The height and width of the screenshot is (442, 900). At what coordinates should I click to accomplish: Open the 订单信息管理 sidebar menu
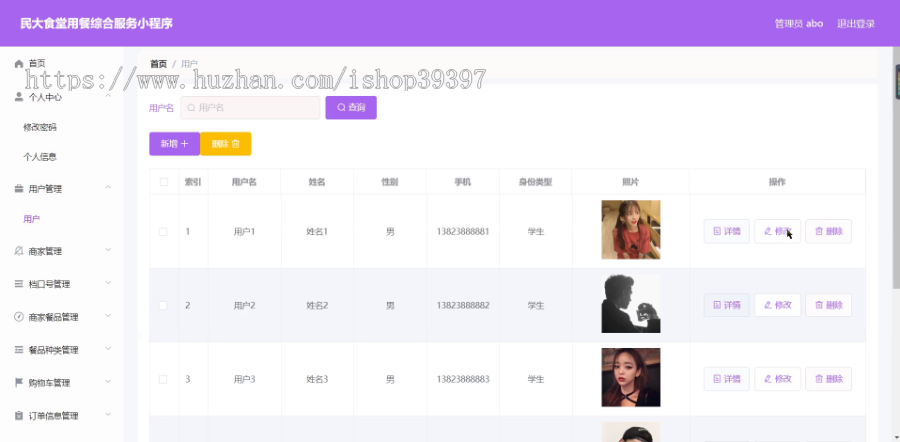(x=53, y=416)
